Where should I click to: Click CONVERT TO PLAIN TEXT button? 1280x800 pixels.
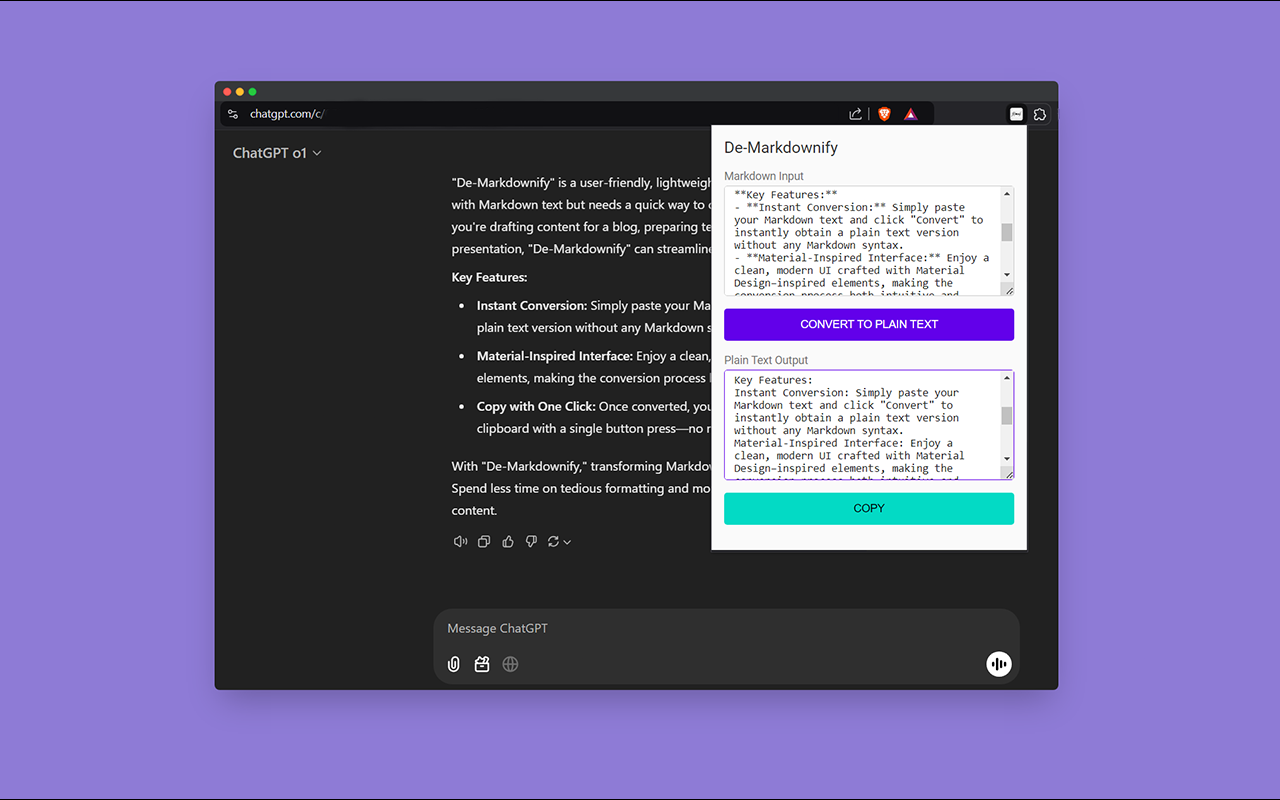(869, 324)
